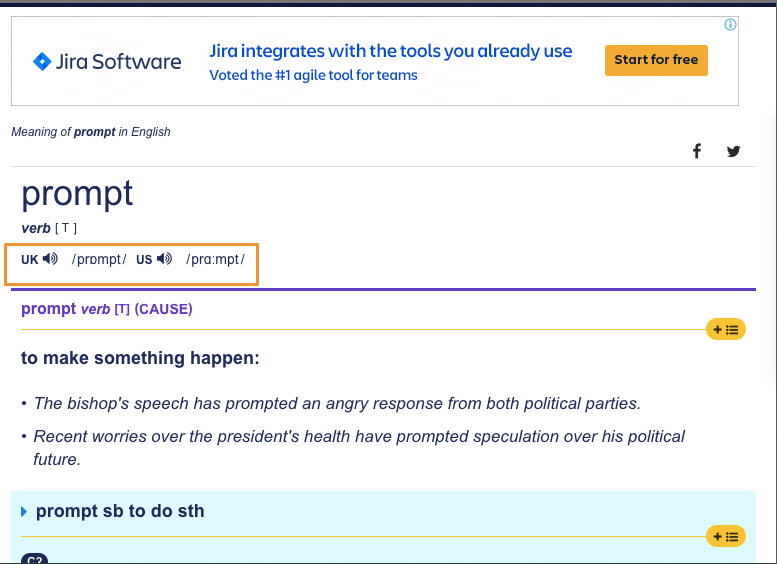Share the entry on Twitter
This screenshot has height=564, width=777.
click(733, 151)
